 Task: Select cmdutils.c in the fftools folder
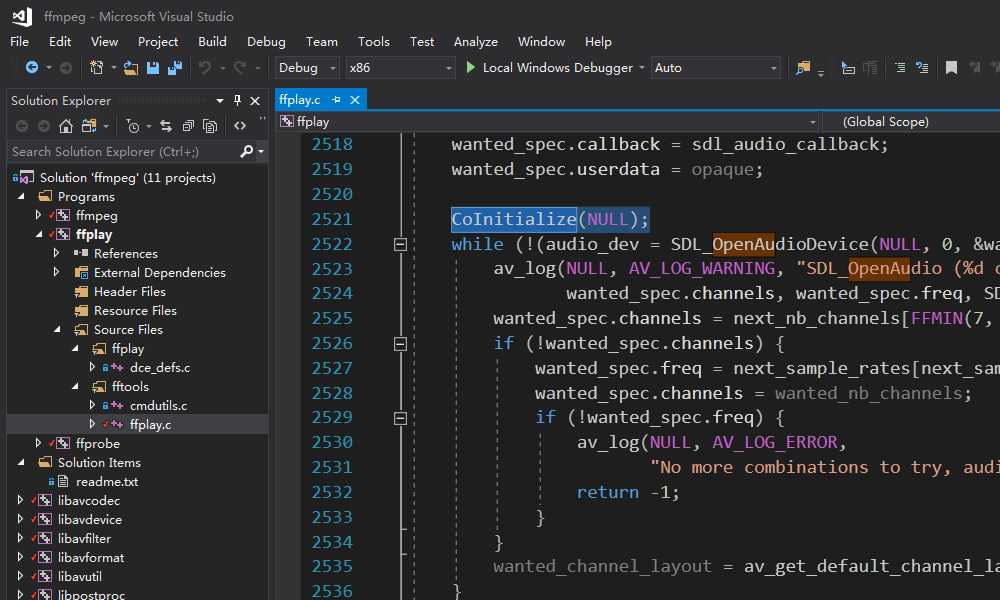click(159, 405)
